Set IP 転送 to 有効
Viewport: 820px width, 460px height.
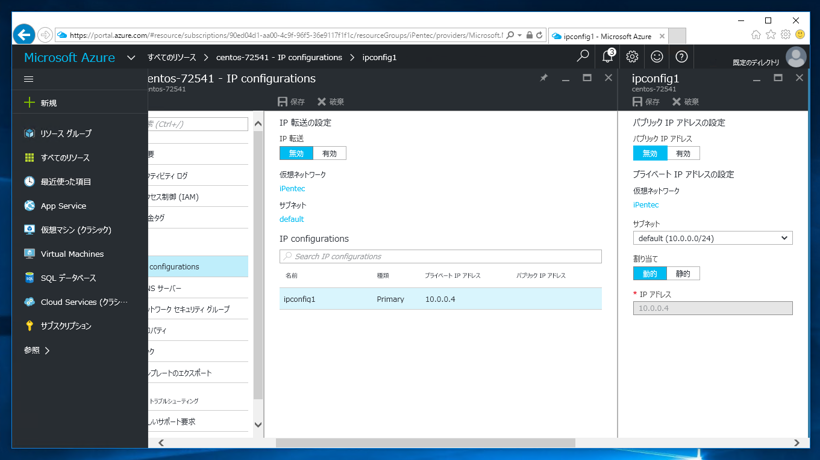[329, 153]
